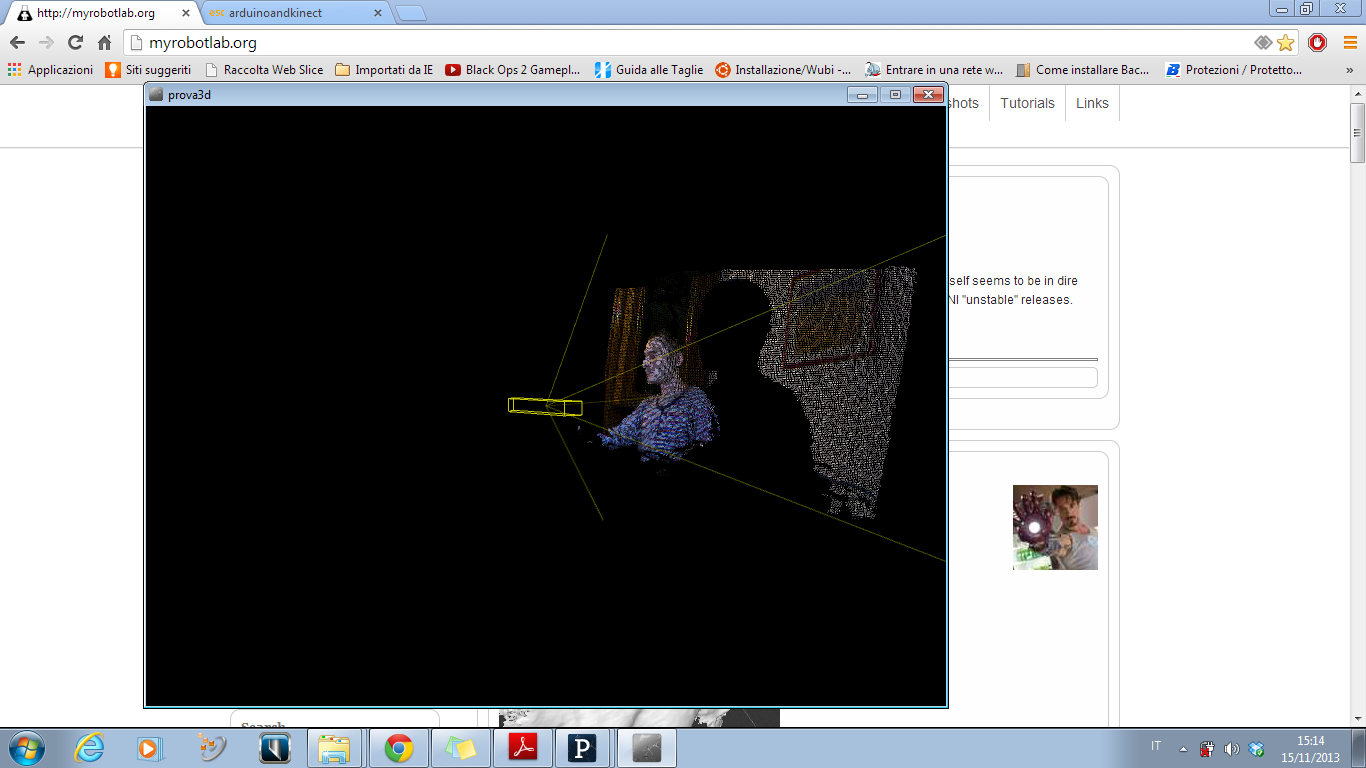This screenshot has height=768, width=1366.
Task: Open the Chrome home page button
Action: pos(104,43)
